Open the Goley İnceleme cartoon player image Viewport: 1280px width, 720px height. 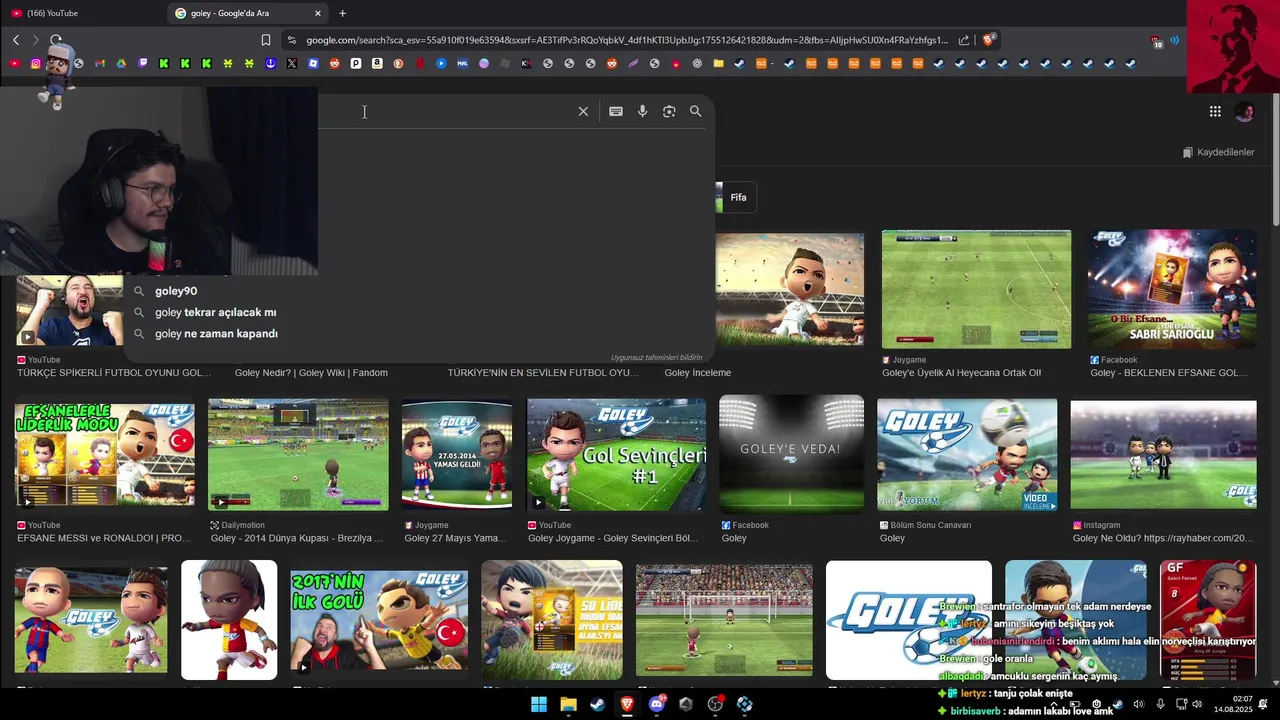pyautogui.click(x=789, y=289)
